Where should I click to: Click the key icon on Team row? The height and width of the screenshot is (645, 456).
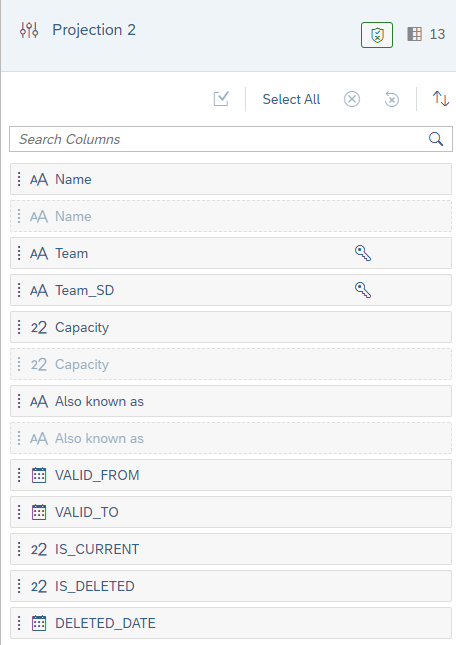pyautogui.click(x=363, y=253)
